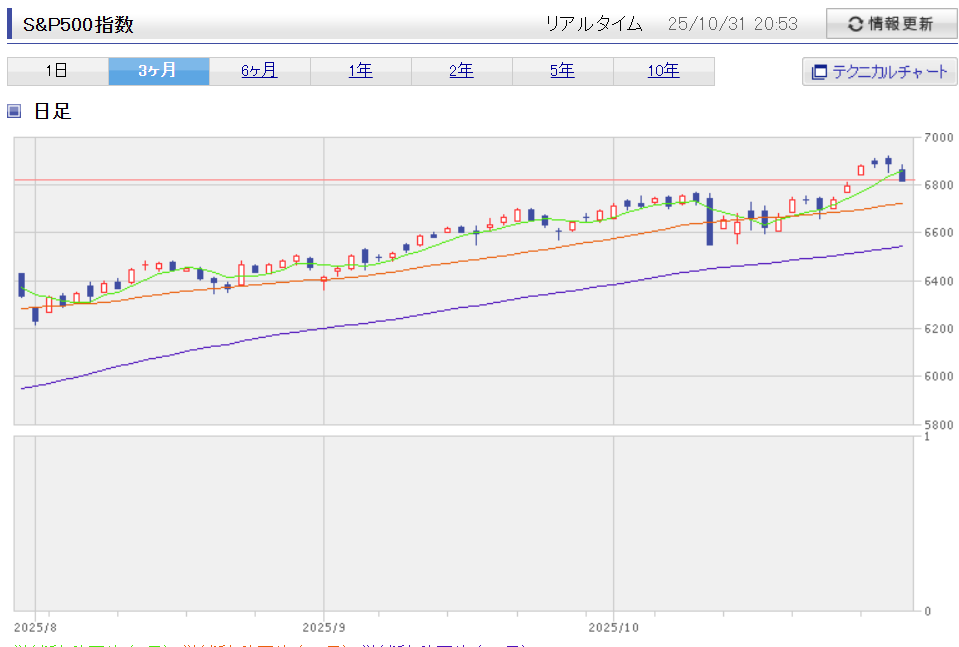Select the active 3ヶ月 period tab
The height and width of the screenshot is (647, 959).
[158, 71]
